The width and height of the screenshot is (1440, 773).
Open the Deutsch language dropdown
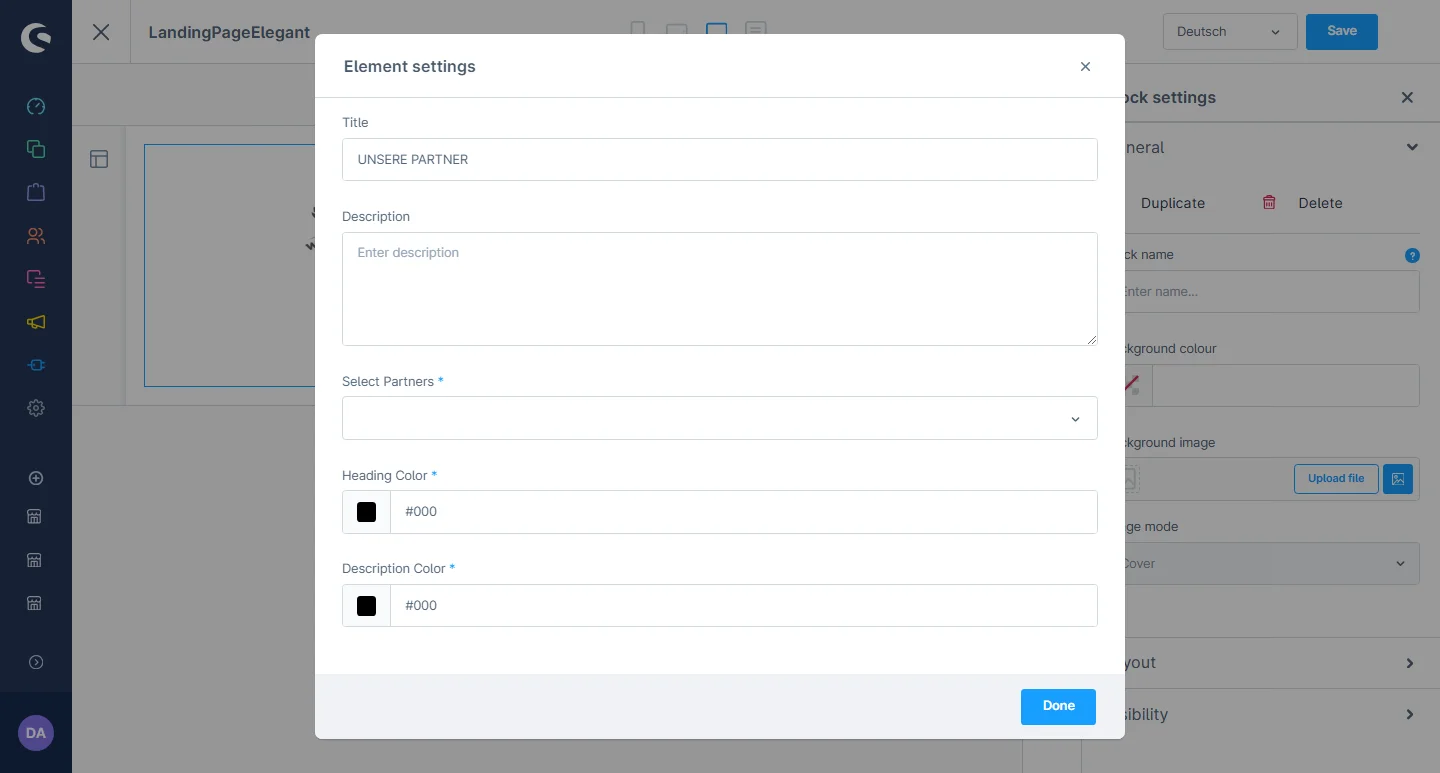(1229, 32)
